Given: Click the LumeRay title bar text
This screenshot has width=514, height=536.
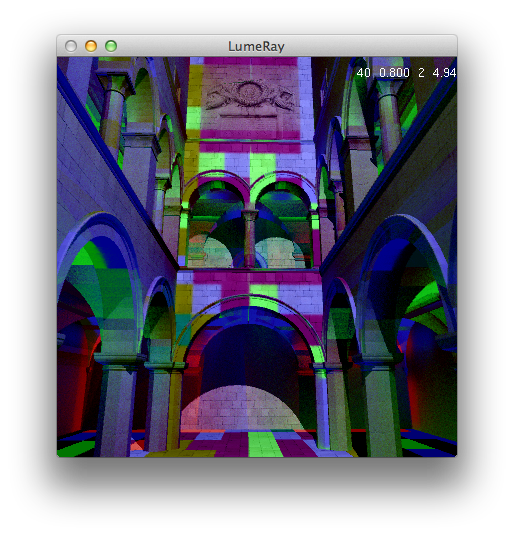Looking at the screenshot, I should pyautogui.click(x=256, y=46).
